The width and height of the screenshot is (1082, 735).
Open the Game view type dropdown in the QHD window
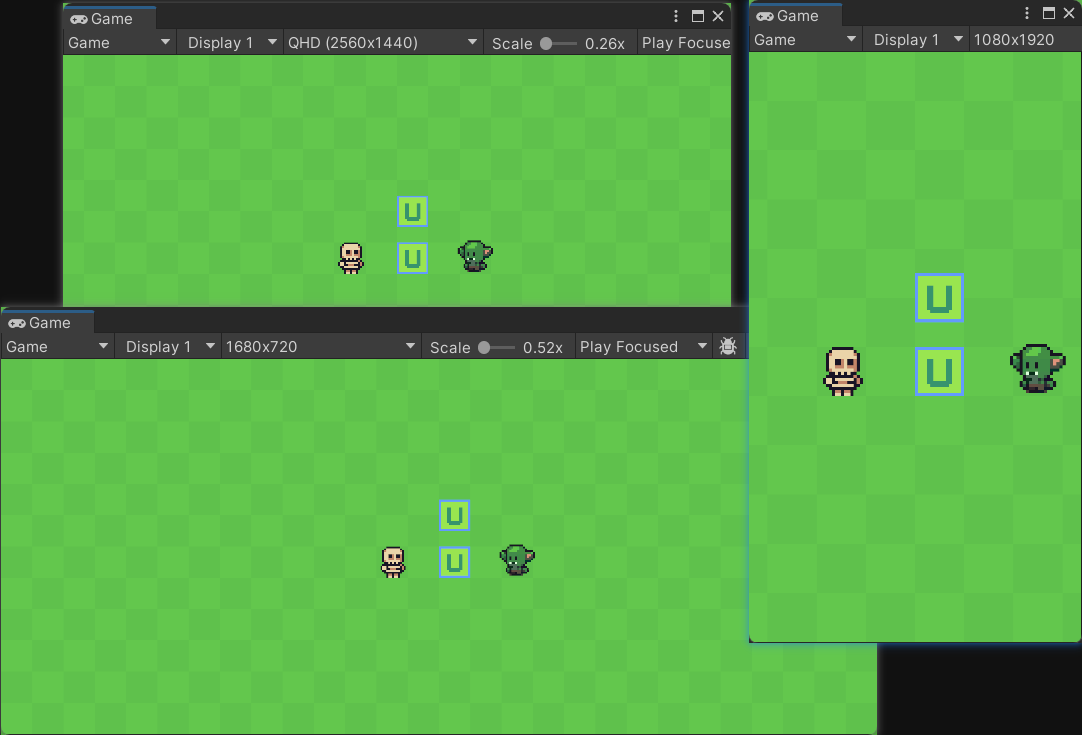click(x=119, y=43)
